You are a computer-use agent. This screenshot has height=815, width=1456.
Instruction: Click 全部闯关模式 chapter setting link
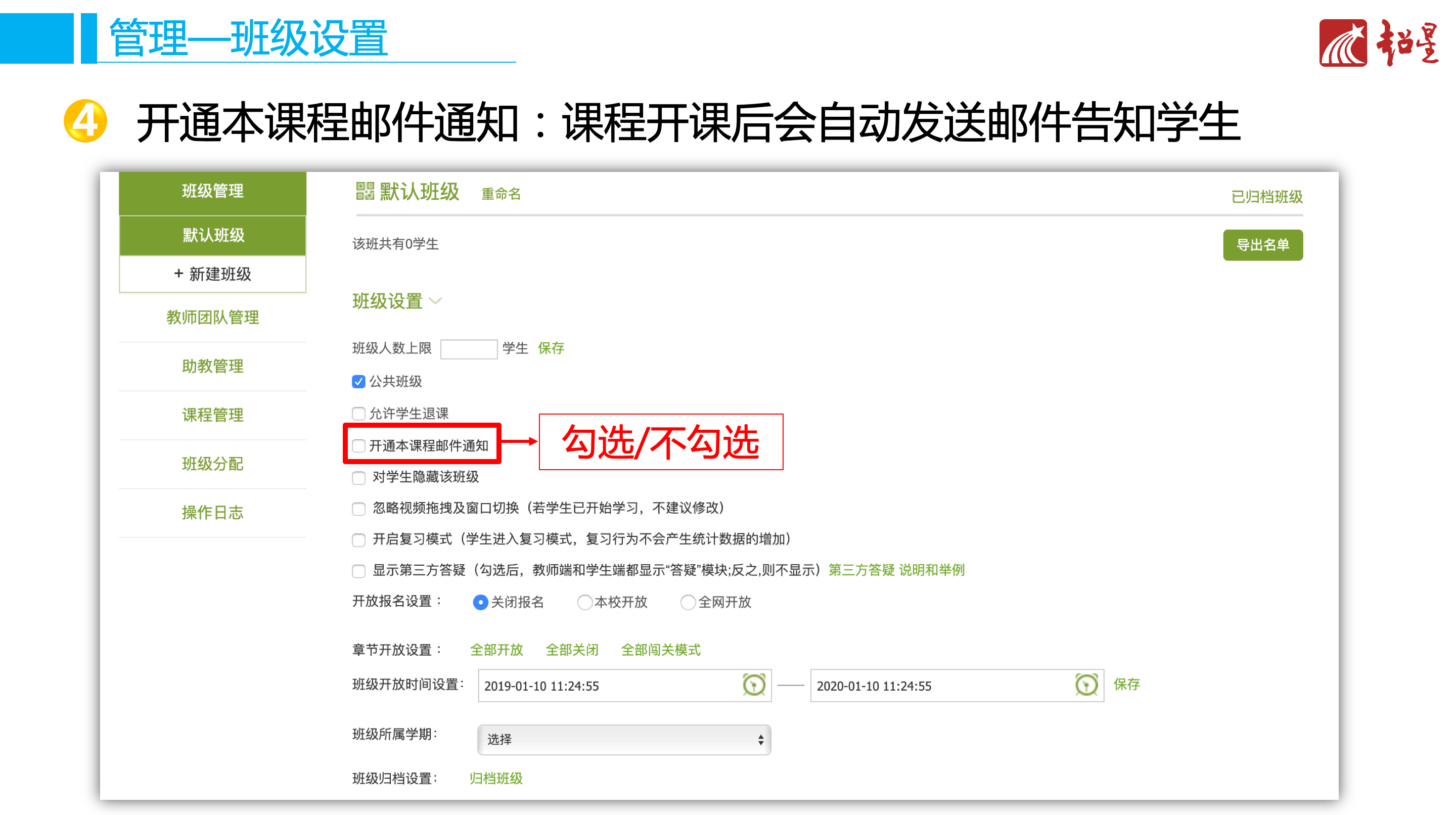pos(660,650)
